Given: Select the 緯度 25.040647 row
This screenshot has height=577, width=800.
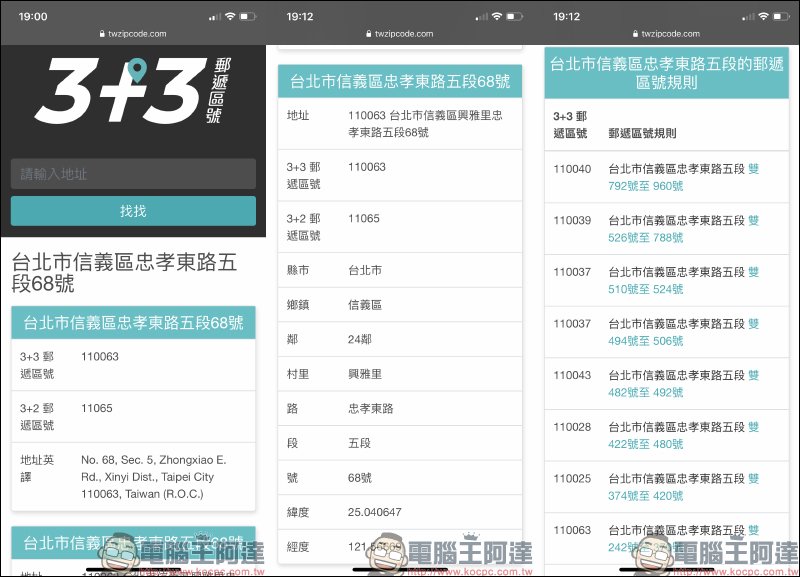Looking at the screenshot, I should point(399,512).
